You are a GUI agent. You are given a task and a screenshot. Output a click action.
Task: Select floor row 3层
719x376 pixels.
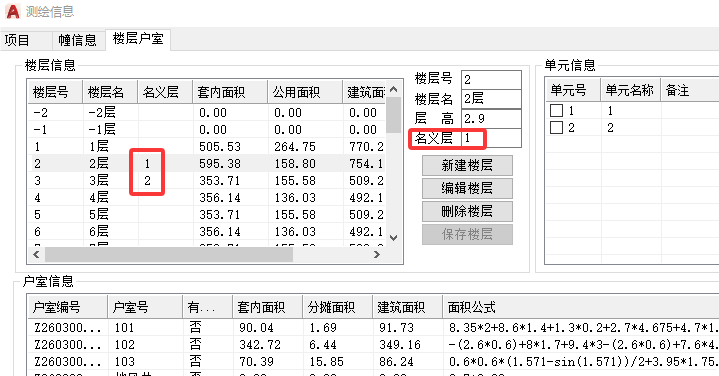point(207,180)
